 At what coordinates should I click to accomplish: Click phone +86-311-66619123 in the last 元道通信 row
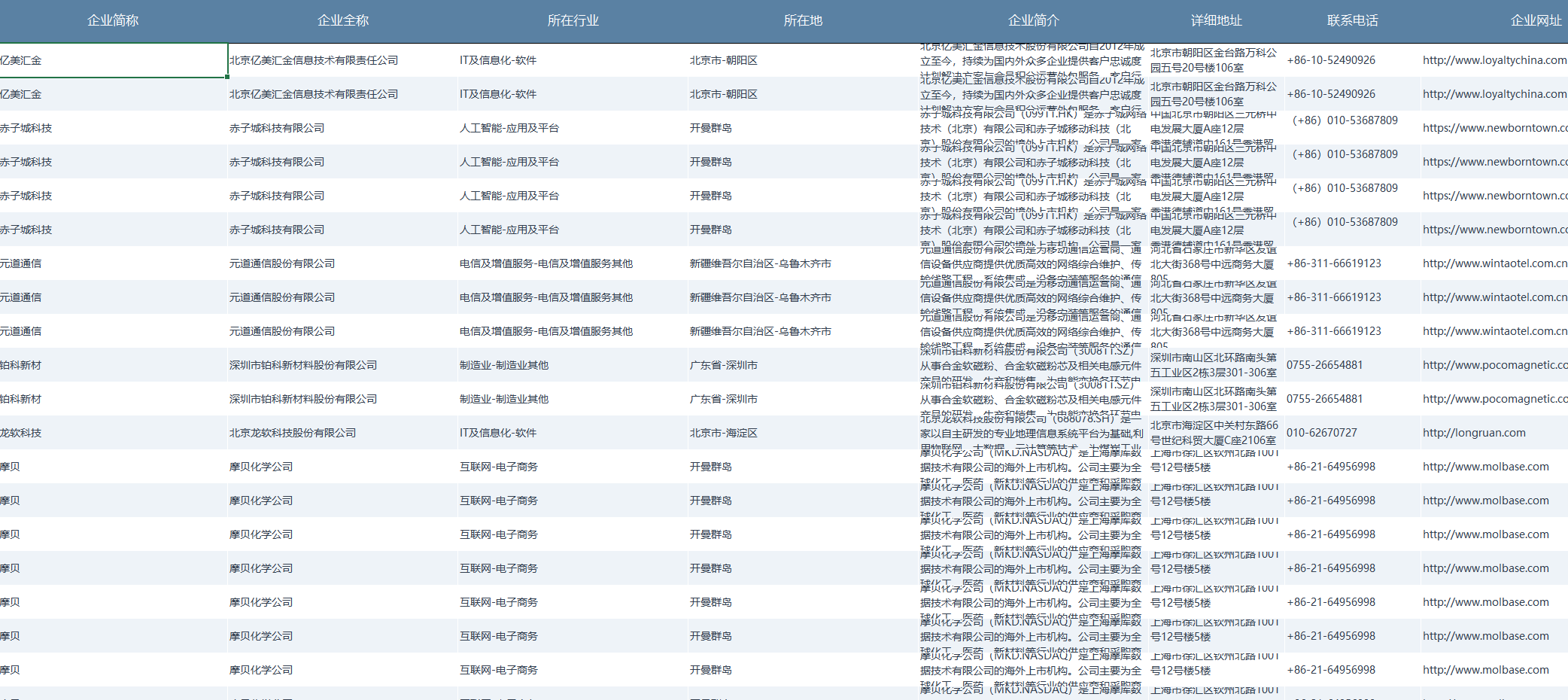[1334, 331]
